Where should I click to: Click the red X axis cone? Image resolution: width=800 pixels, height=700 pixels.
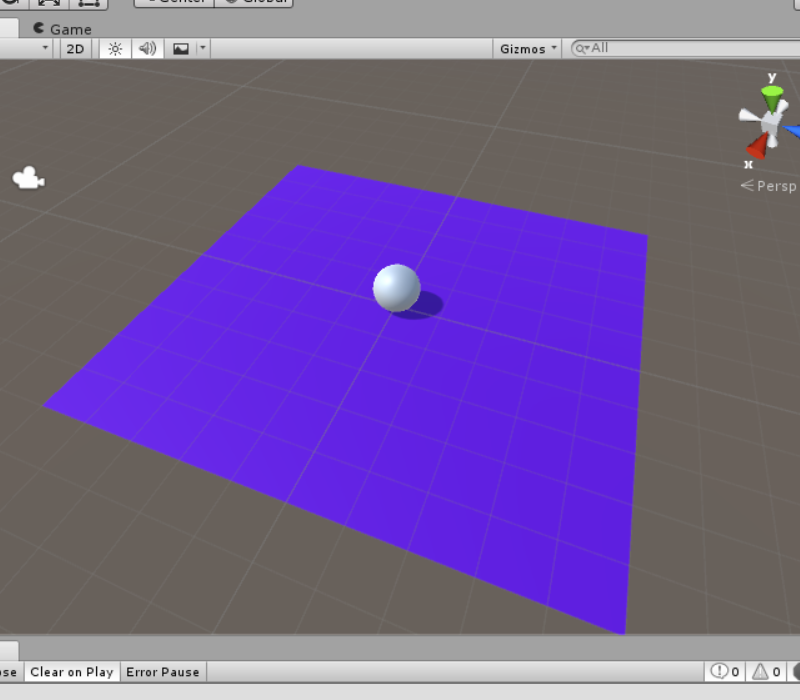point(757,147)
